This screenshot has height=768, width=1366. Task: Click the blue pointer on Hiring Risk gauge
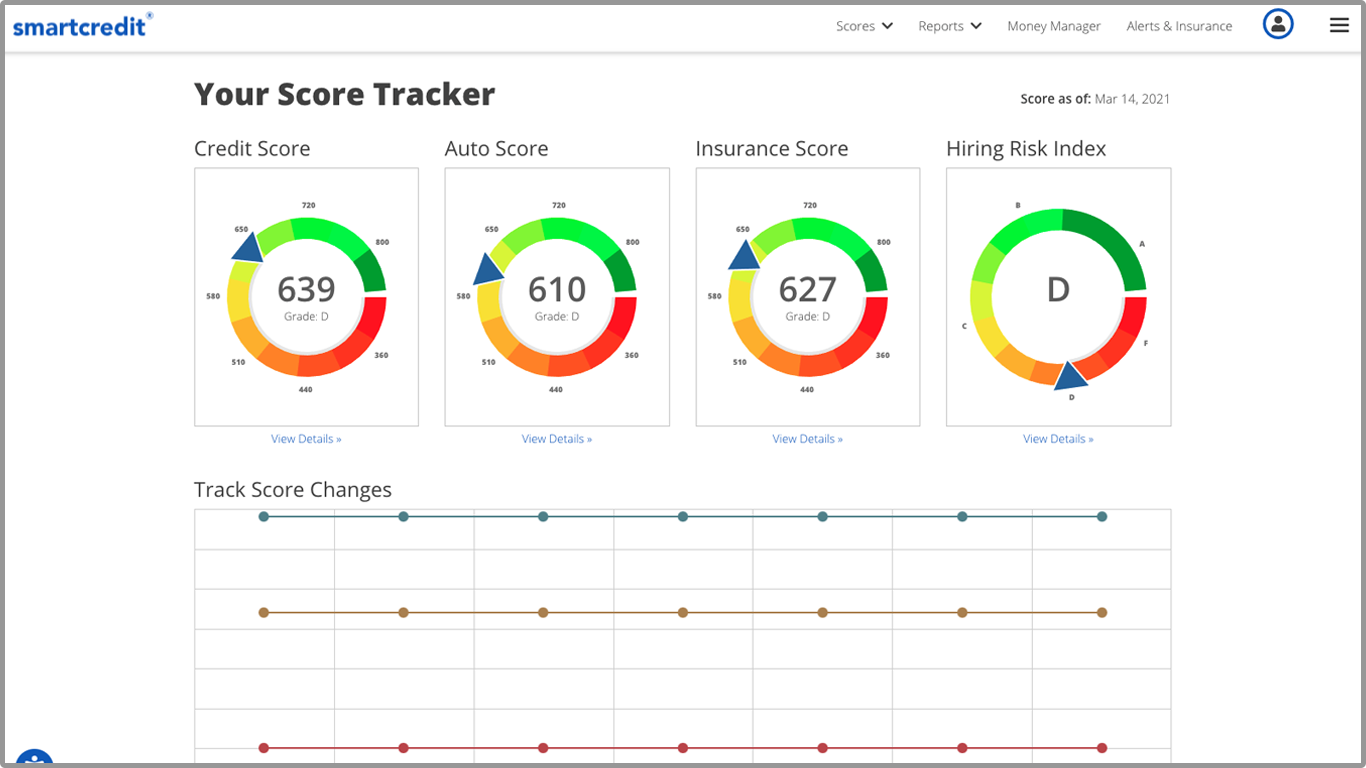click(1070, 375)
